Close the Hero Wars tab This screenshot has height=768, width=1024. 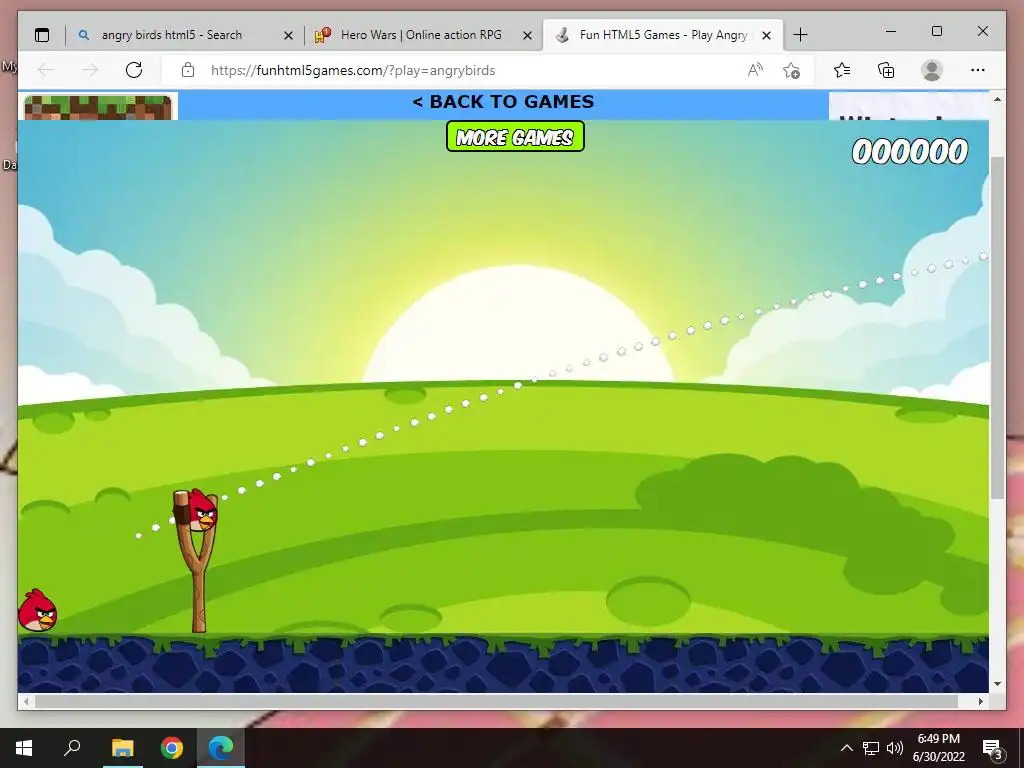tap(528, 35)
